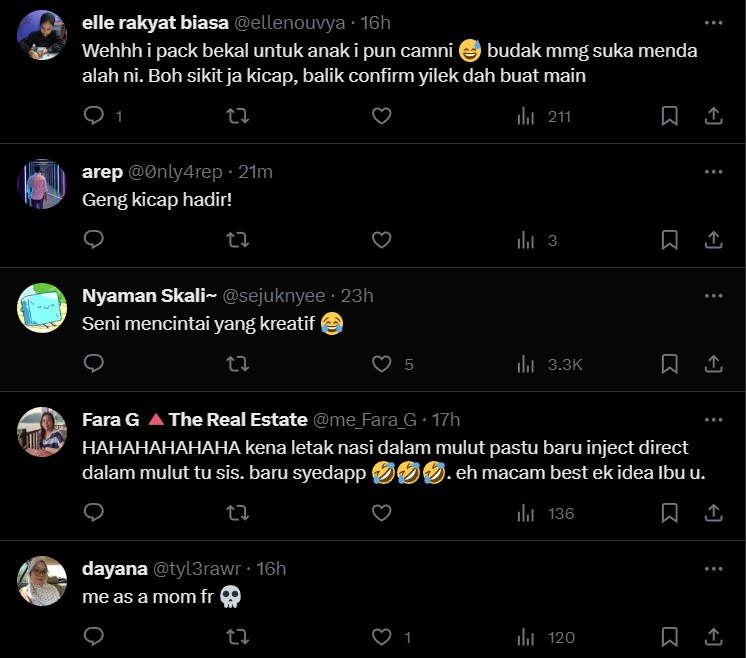The height and width of the screenshot is (658, 746).
Task: Bookmark Fara G's tweet
Action: coord(670,513)
